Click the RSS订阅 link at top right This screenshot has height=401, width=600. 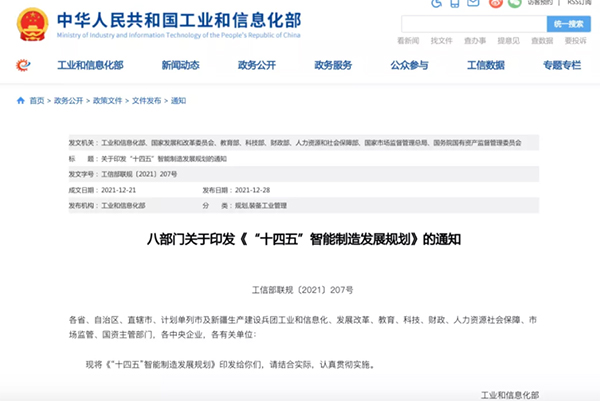point(579,2)
